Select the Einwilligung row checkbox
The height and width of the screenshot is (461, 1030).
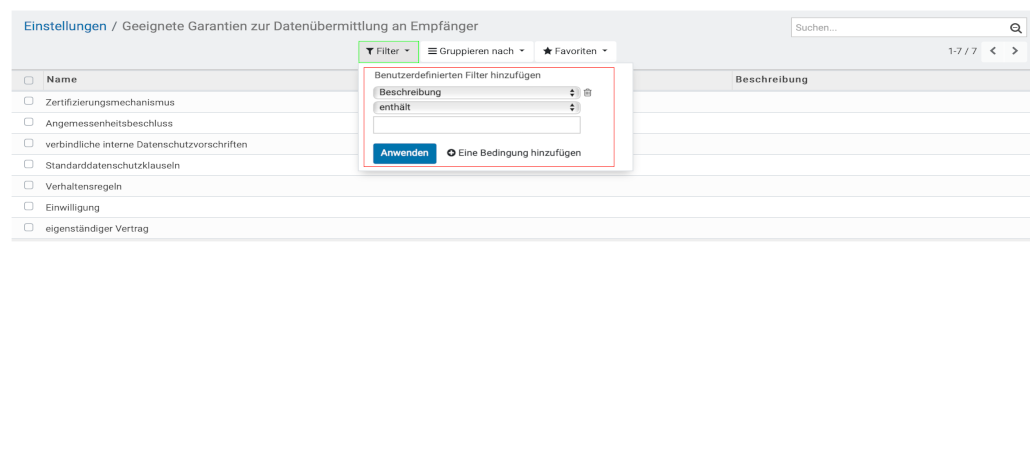point(29,207)
